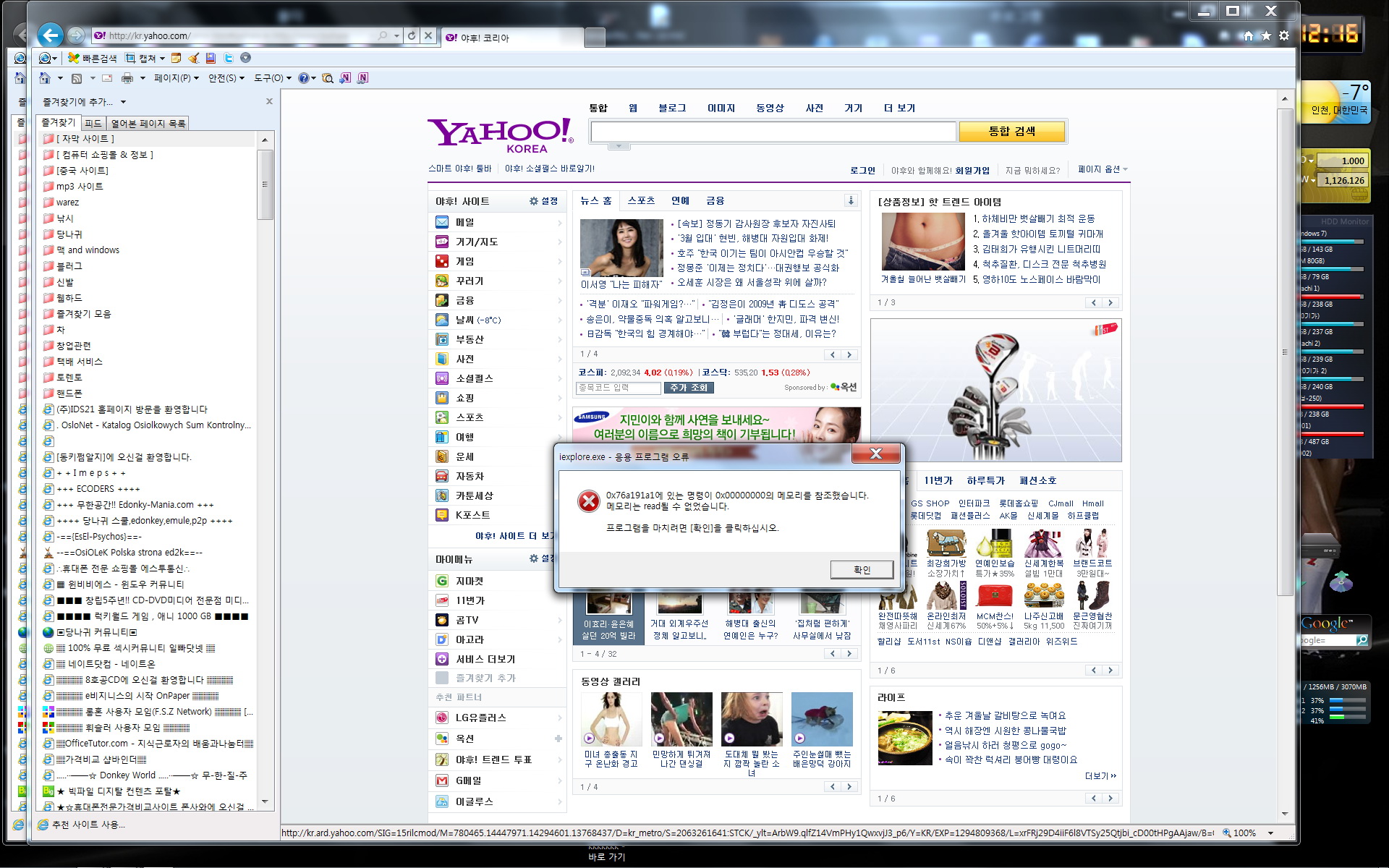Open the 페이지(P) dropdown menu

click(x=176, y=78)
